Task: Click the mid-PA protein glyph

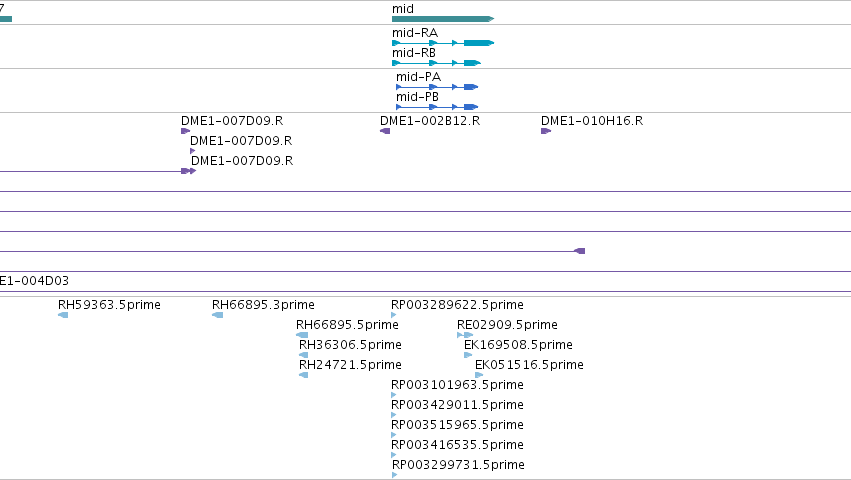Action: click(437, 87)
